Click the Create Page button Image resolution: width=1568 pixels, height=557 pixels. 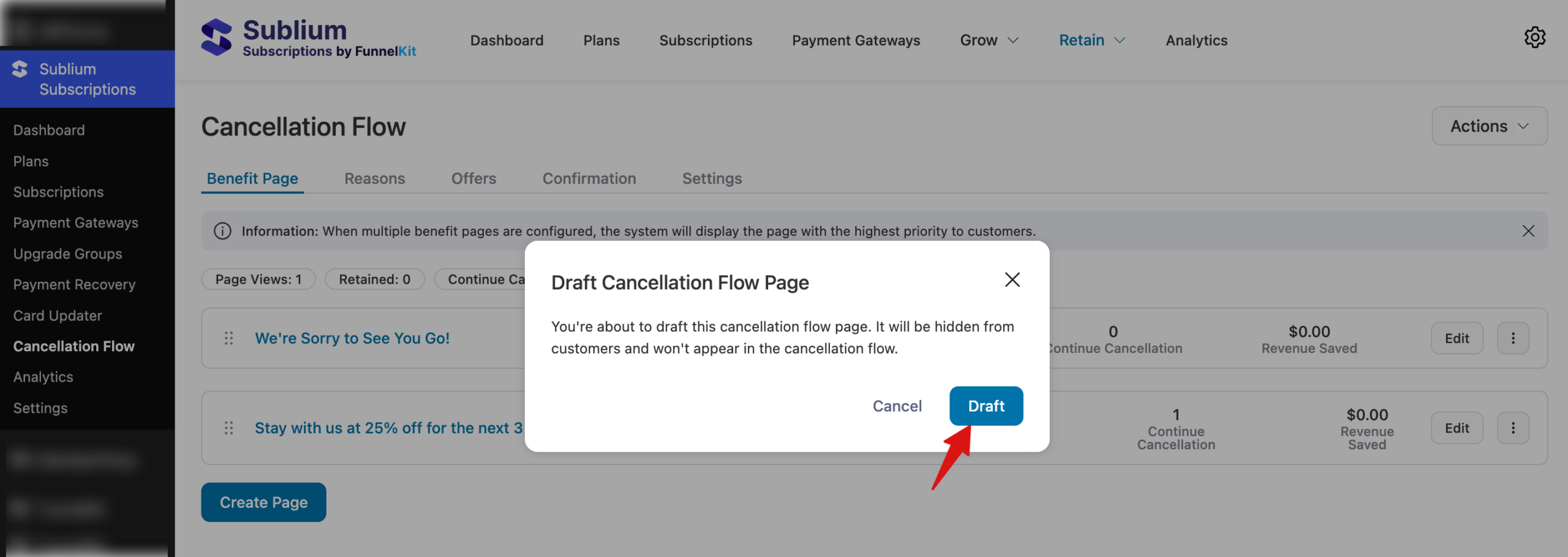click(x=263, y=502)
